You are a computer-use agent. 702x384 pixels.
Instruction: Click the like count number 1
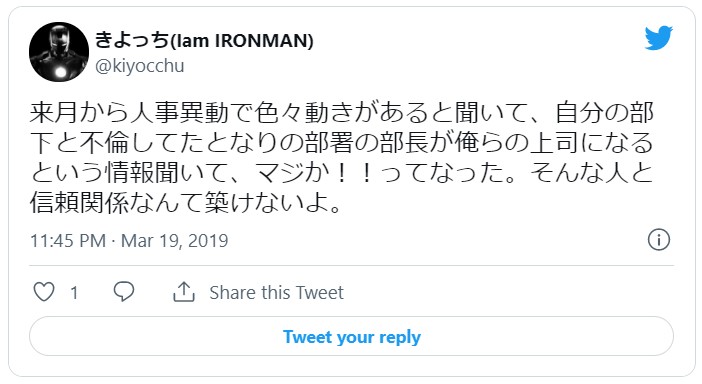tap(74, 293)
